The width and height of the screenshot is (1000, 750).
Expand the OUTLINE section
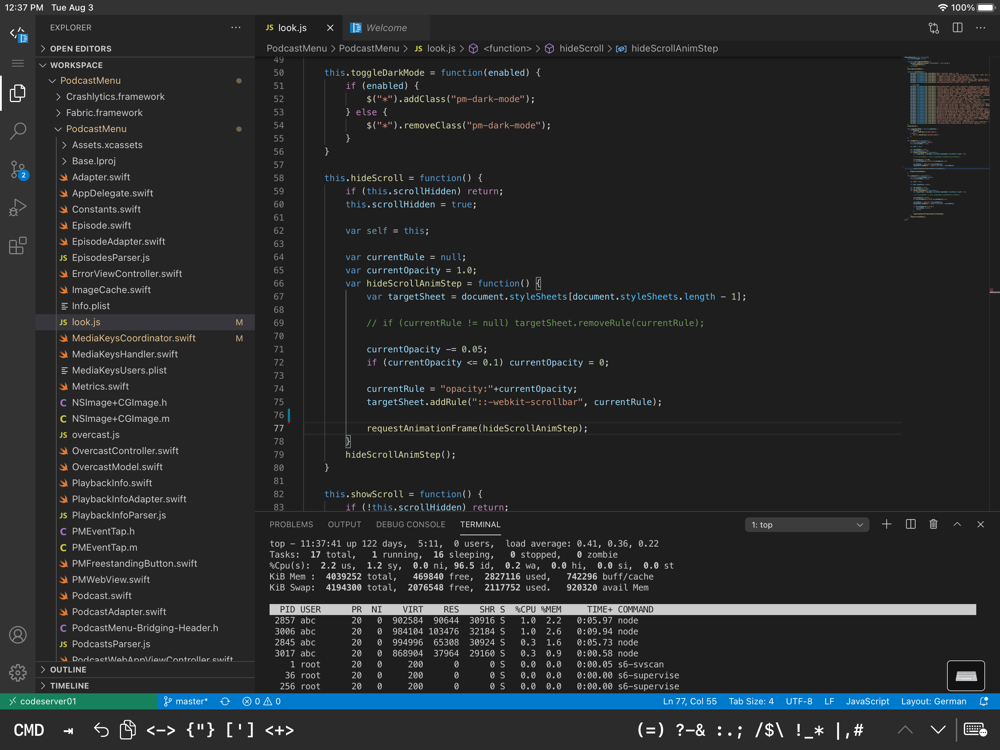click(68, 670)
